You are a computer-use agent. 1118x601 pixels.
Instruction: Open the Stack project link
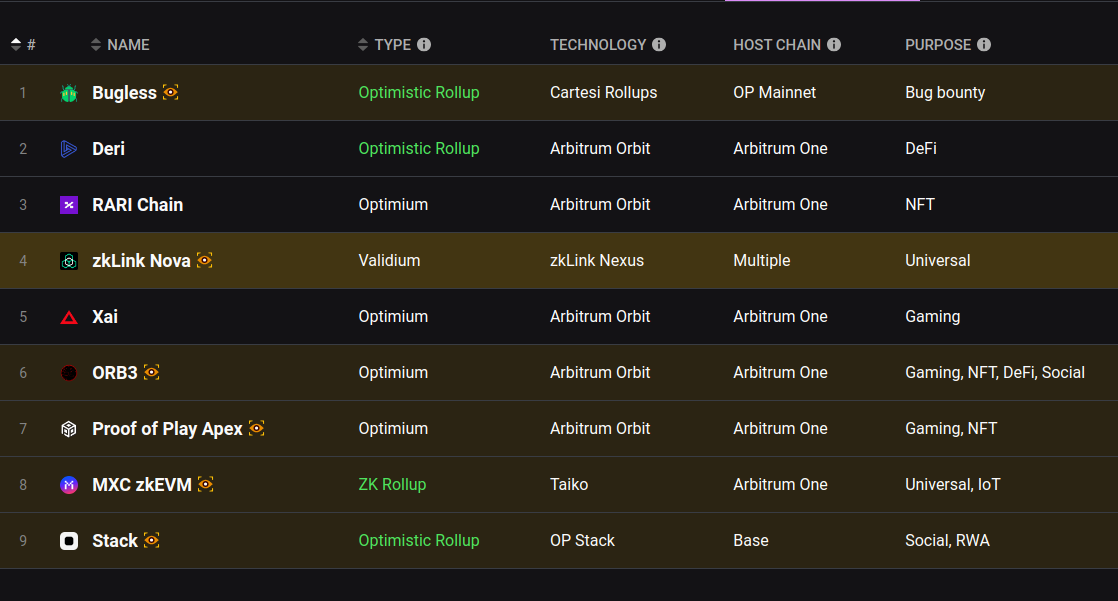pyautogui.click(x=115, y=541)
